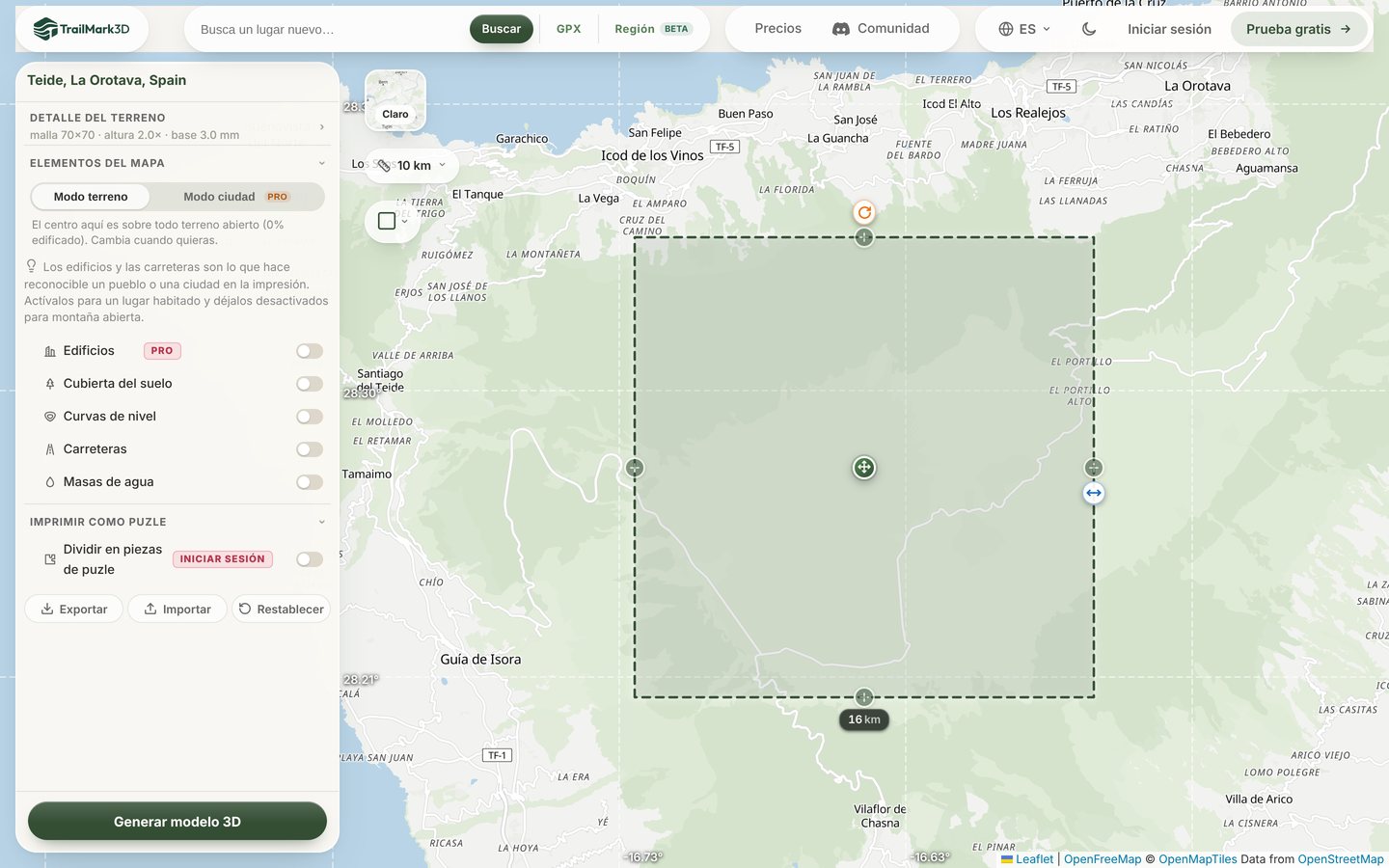Click the right edge selection handle
The image size is (1389, 868).
click(1093, 468)
